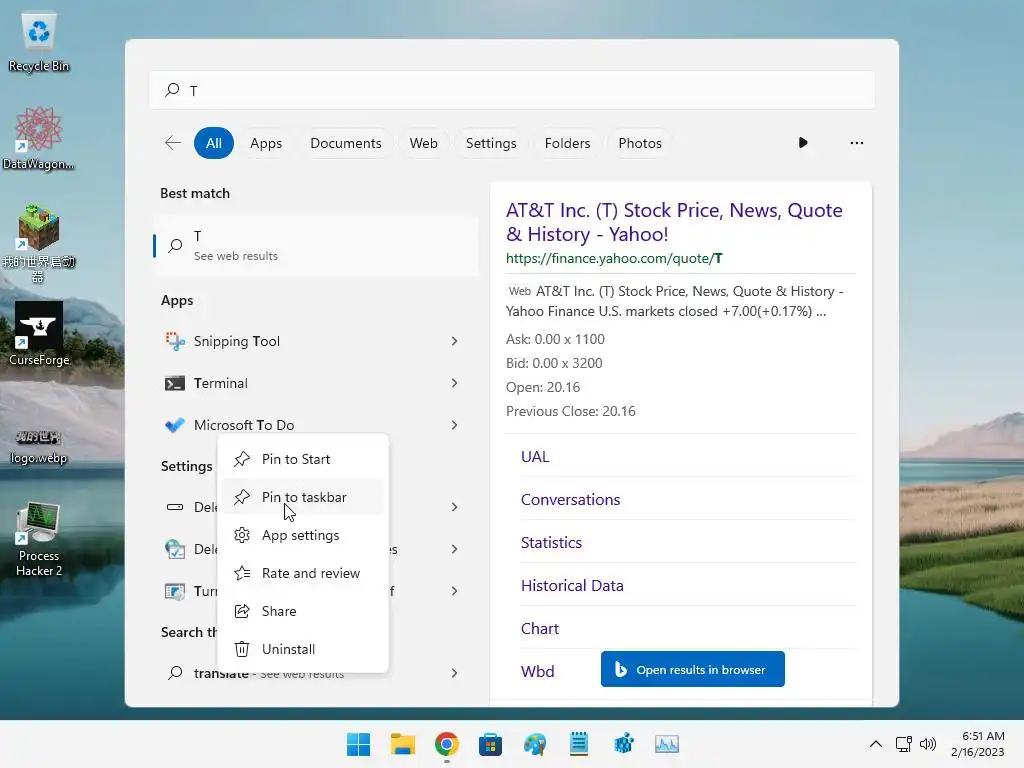Expand the translate web search chevron
The image size is (1024, 768).
(x=455, y=673)
